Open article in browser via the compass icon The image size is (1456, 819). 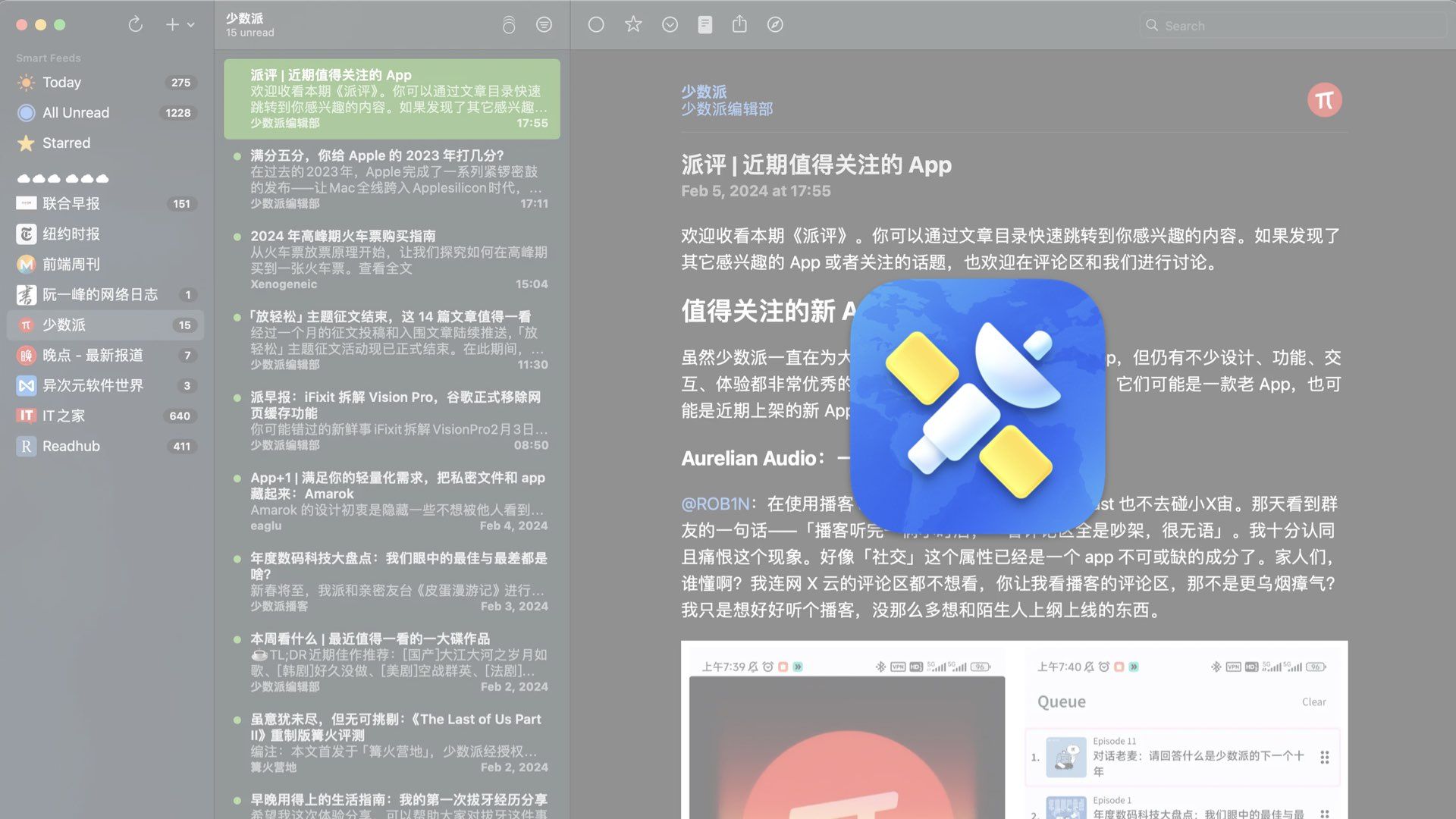775,25
